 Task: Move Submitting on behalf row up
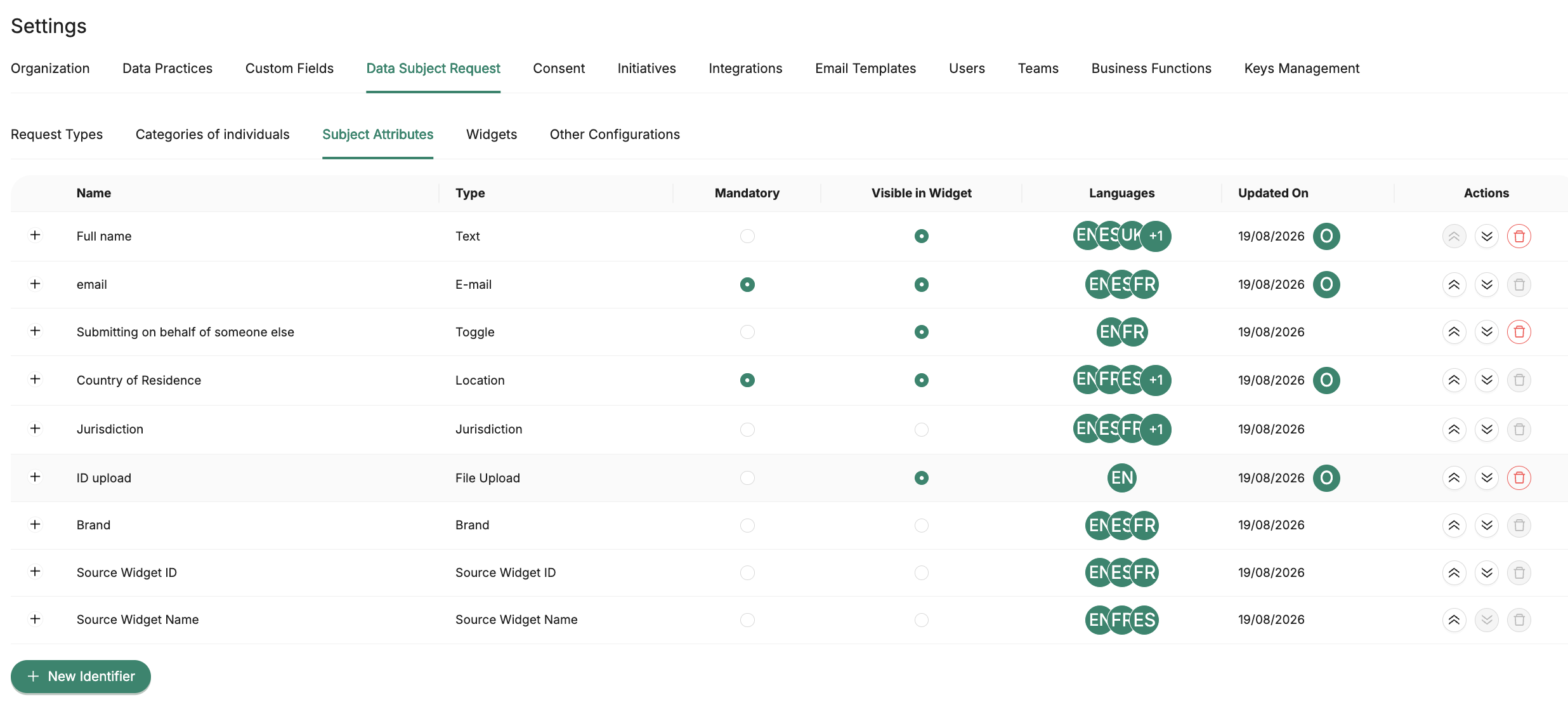[x=1454, y=332]
